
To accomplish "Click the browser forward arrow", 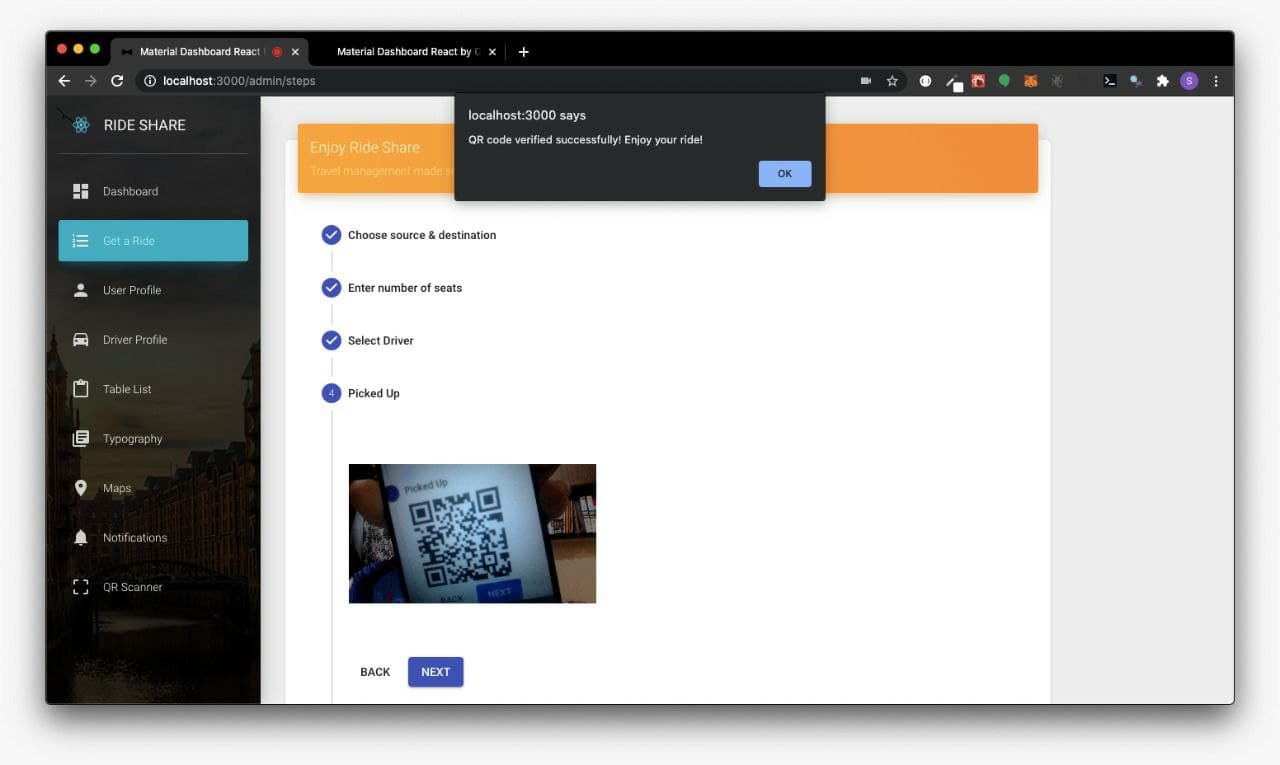I will coord(91,81).
